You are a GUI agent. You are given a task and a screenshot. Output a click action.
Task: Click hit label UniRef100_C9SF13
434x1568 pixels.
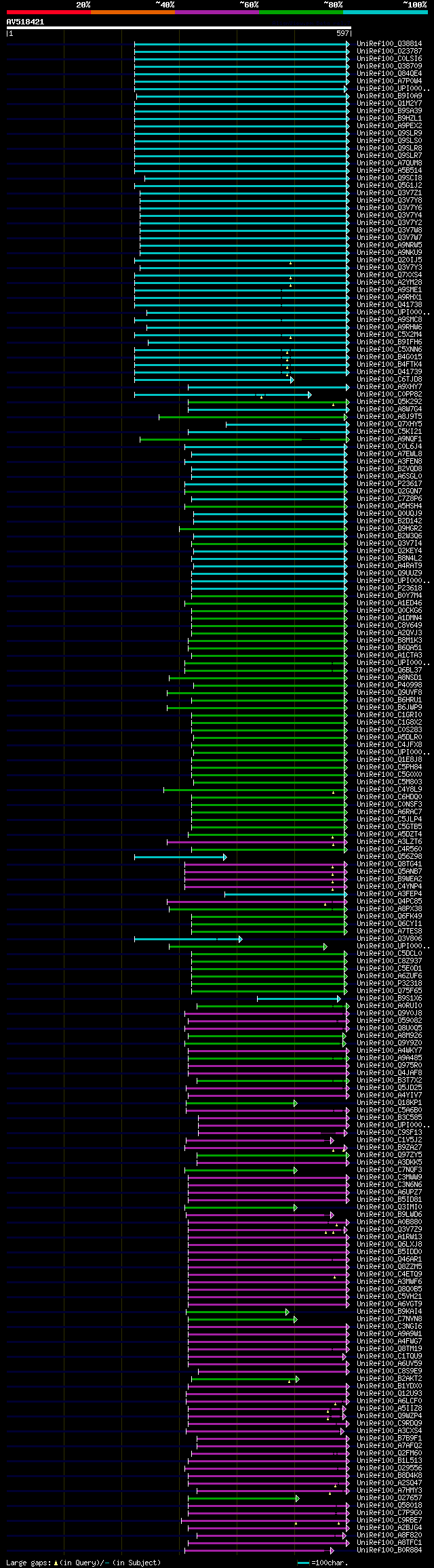pyautogui.click(x=389, y=1133)
